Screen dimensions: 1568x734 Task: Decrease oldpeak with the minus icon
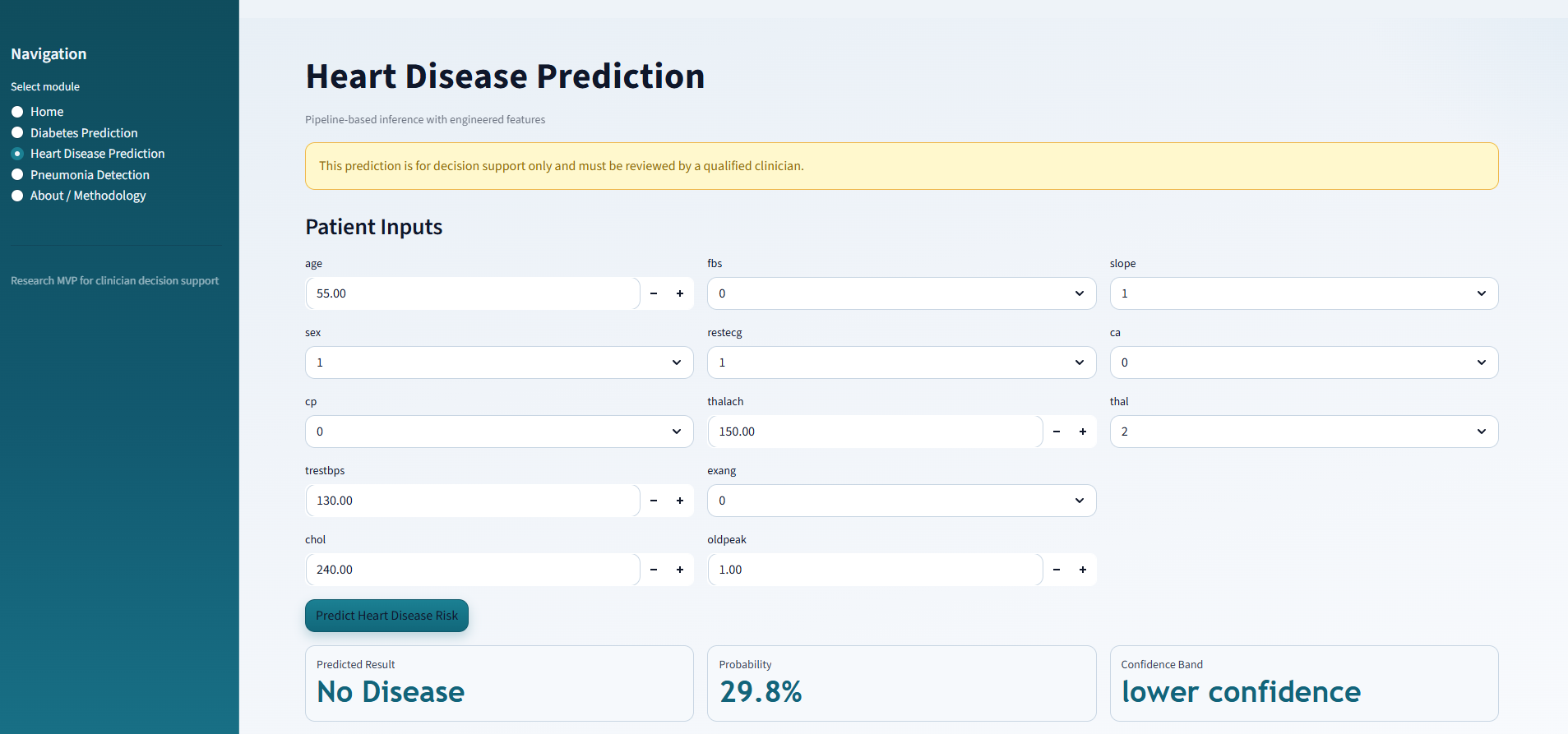click(x=1057, y=570)
